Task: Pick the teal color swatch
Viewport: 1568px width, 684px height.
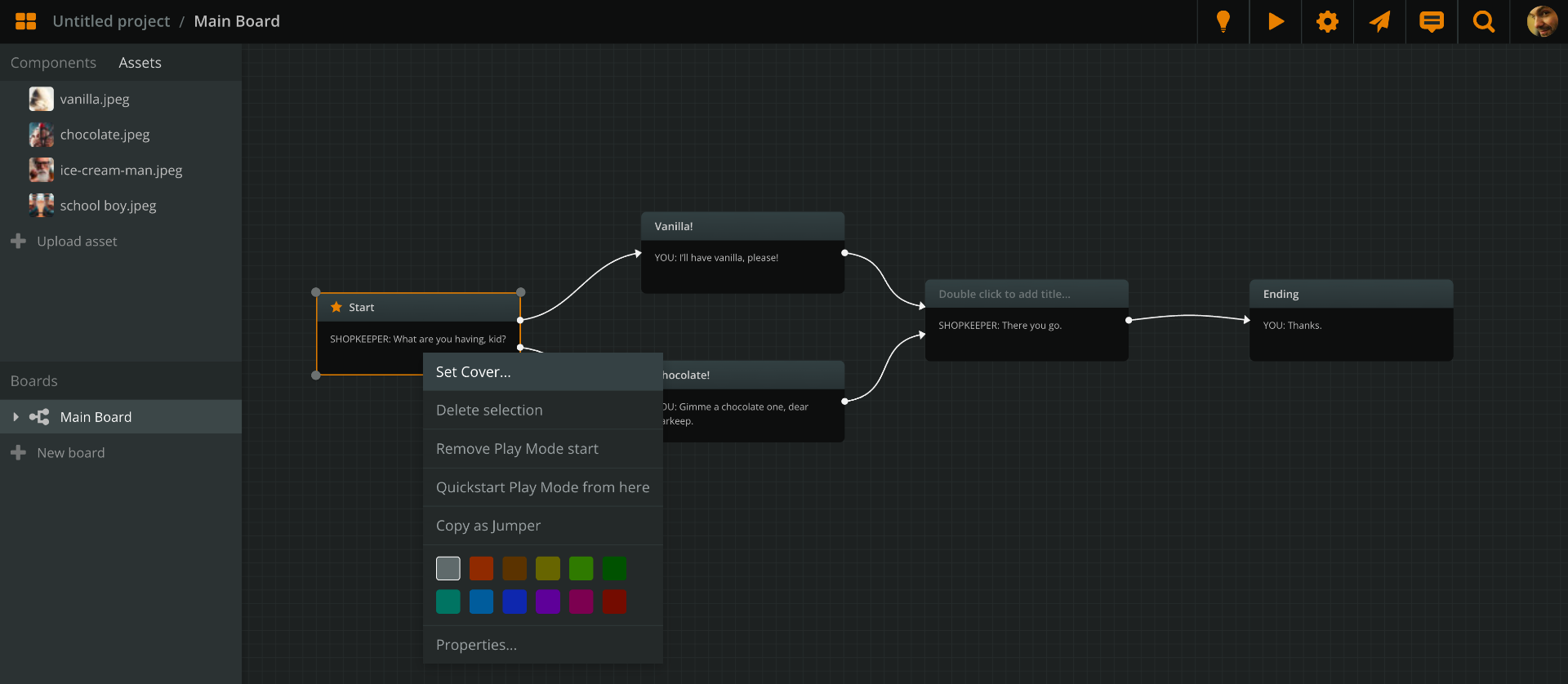Action: (448, 602)
